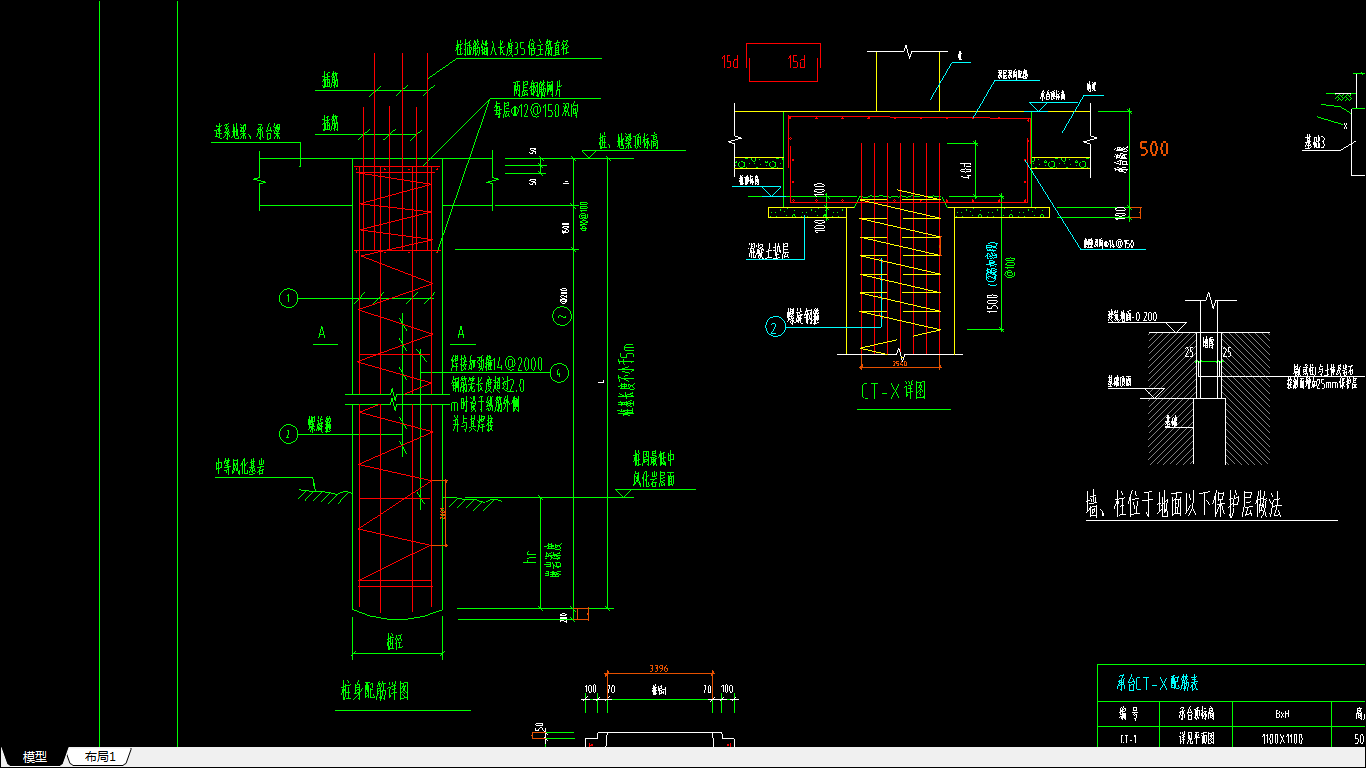The image size is (1366, 768).
Task: Click the 中等风化基岩 label
Action: (240, 466)
